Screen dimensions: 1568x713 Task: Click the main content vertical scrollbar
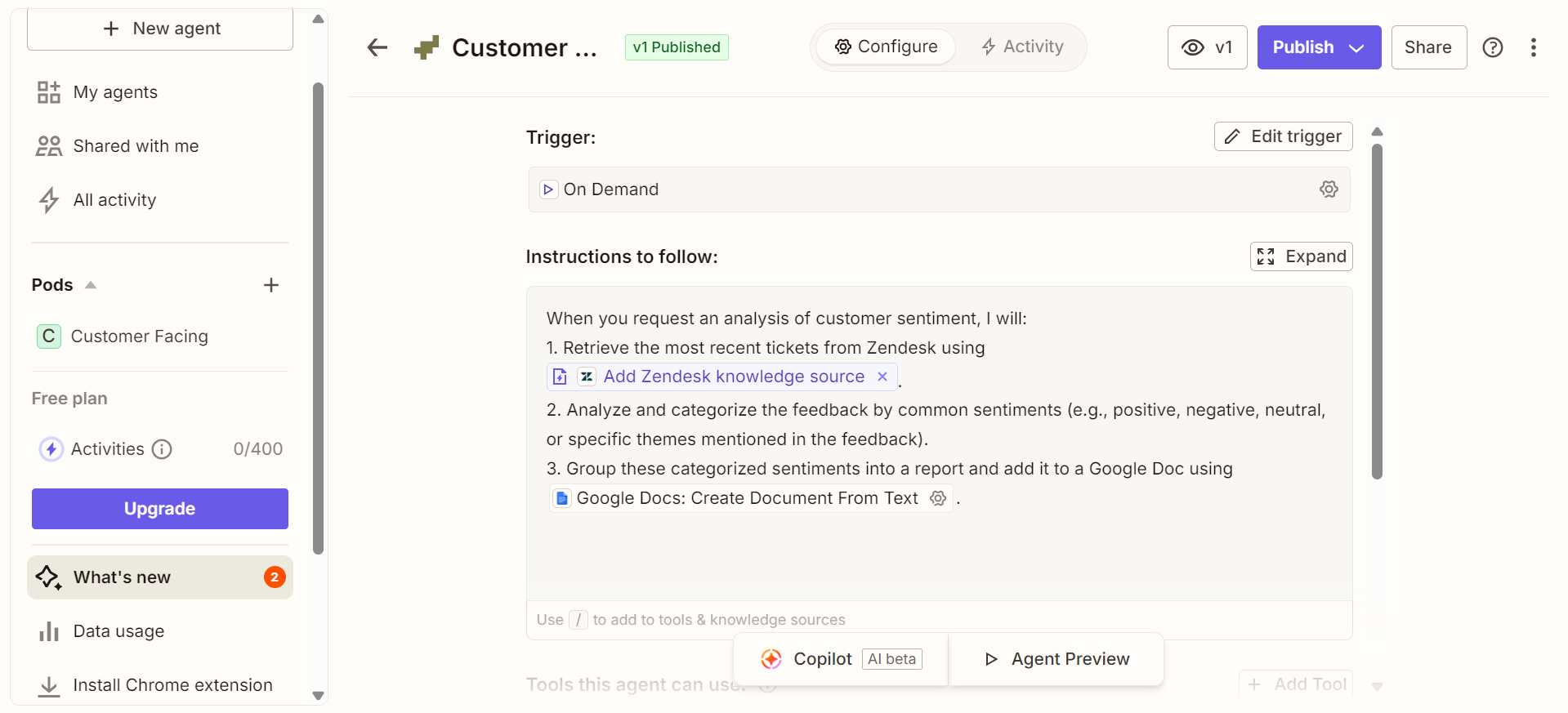1377,310
